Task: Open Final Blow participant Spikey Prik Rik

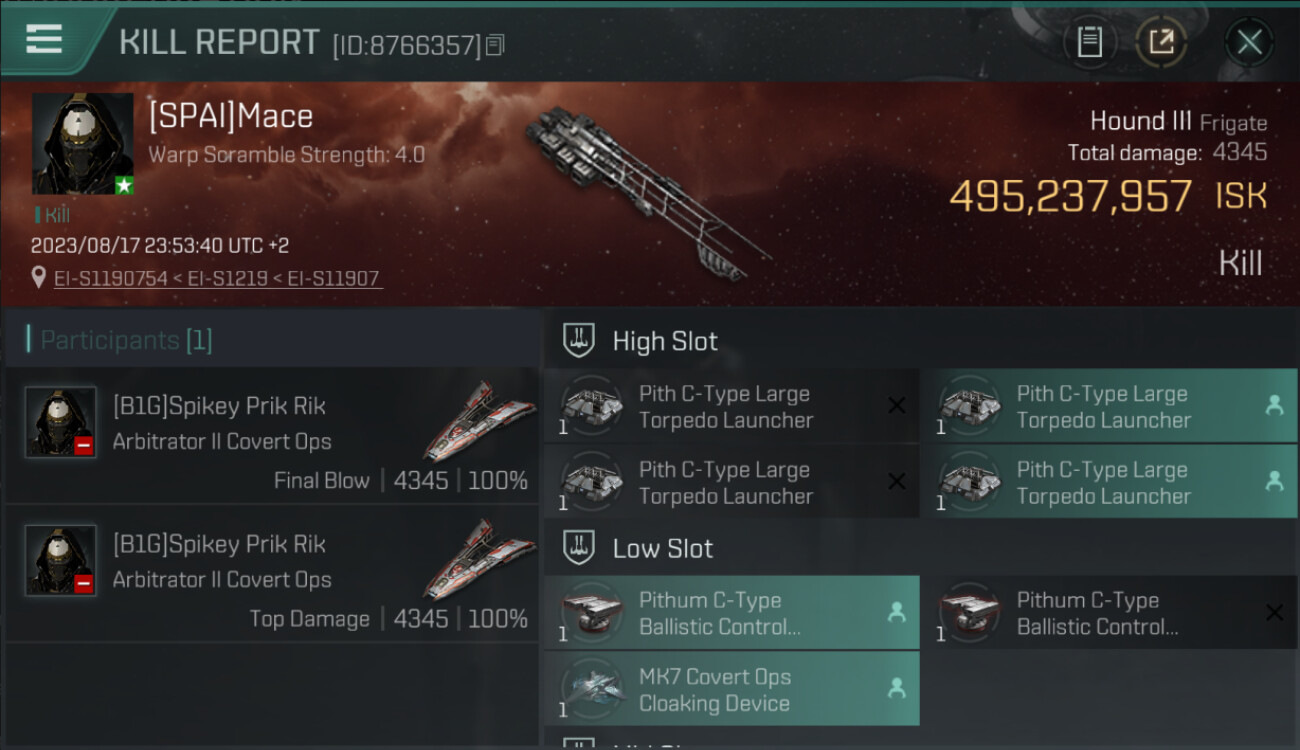Action: point(219,406)
